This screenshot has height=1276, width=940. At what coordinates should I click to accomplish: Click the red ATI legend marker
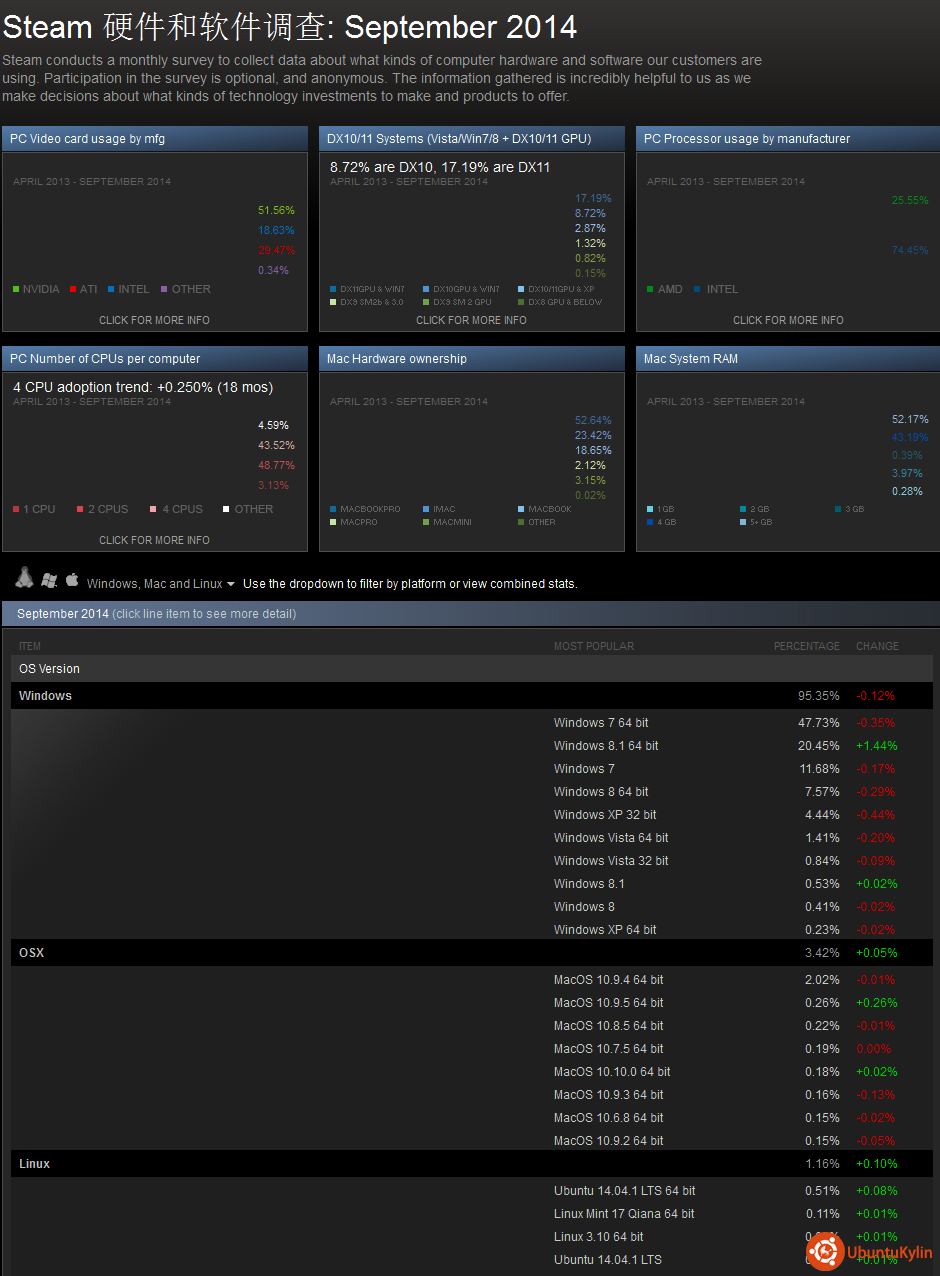point(73,289)
